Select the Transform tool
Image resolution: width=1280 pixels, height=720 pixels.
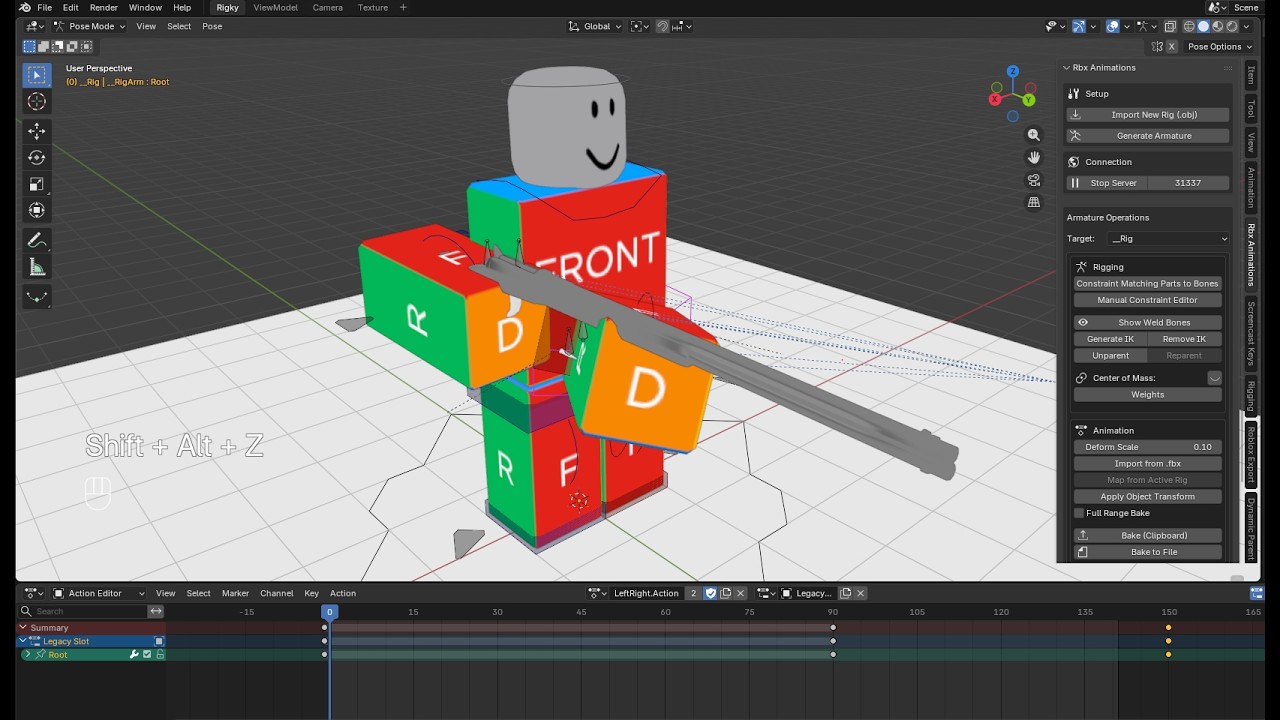(37, 210)
